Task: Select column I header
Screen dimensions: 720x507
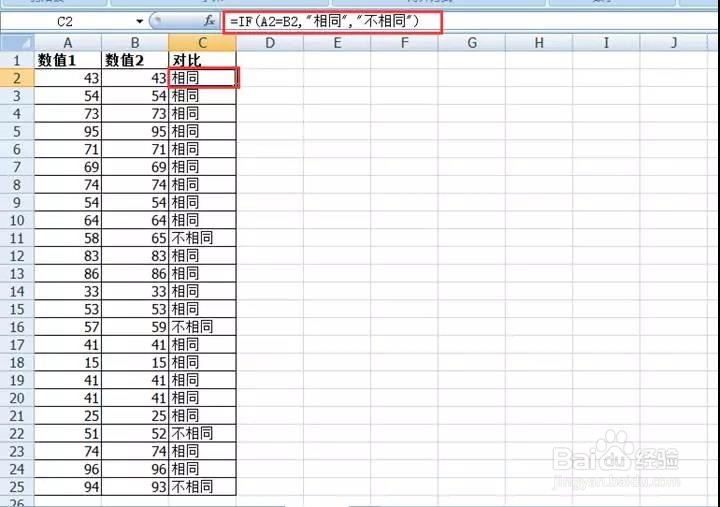Action: [606, 43]
